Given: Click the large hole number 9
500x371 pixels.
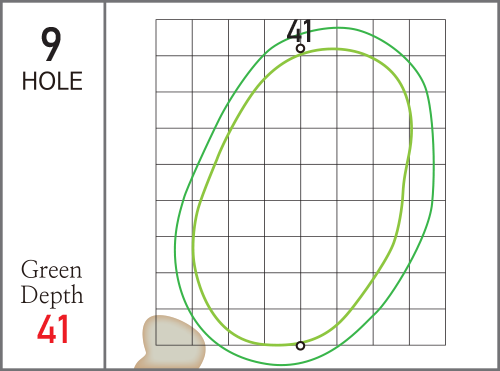Looking at the screenshot, I should tap(51, 44).
